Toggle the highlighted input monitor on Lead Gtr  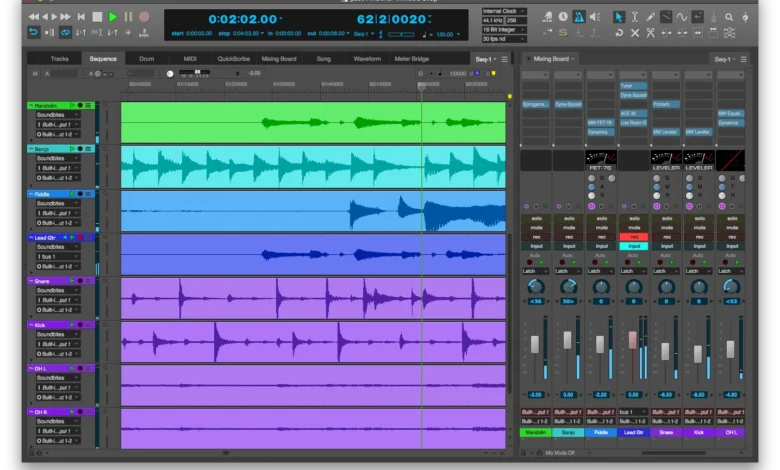[634, 246]
